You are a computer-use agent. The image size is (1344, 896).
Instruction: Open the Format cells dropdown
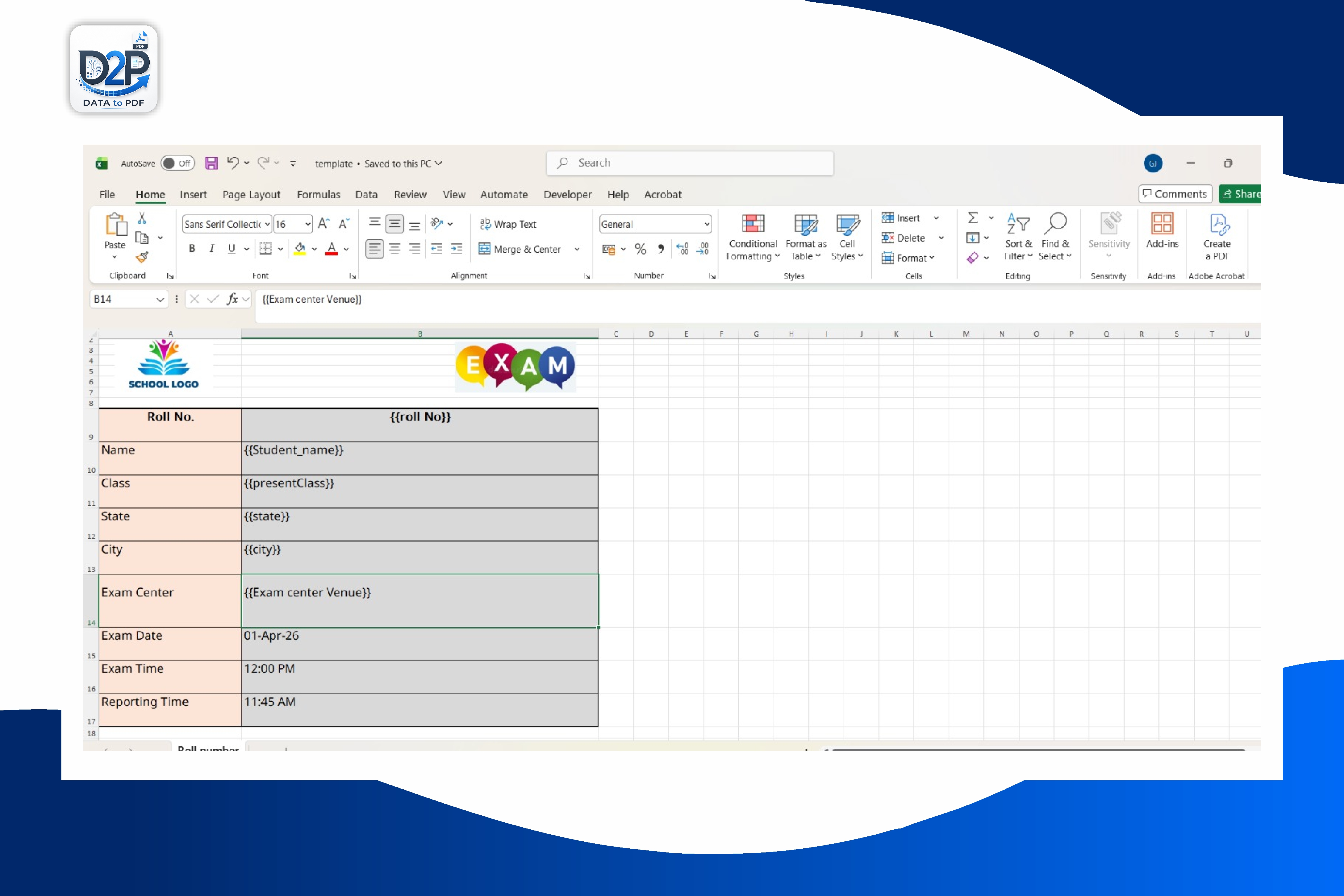(x=908, y=258)
